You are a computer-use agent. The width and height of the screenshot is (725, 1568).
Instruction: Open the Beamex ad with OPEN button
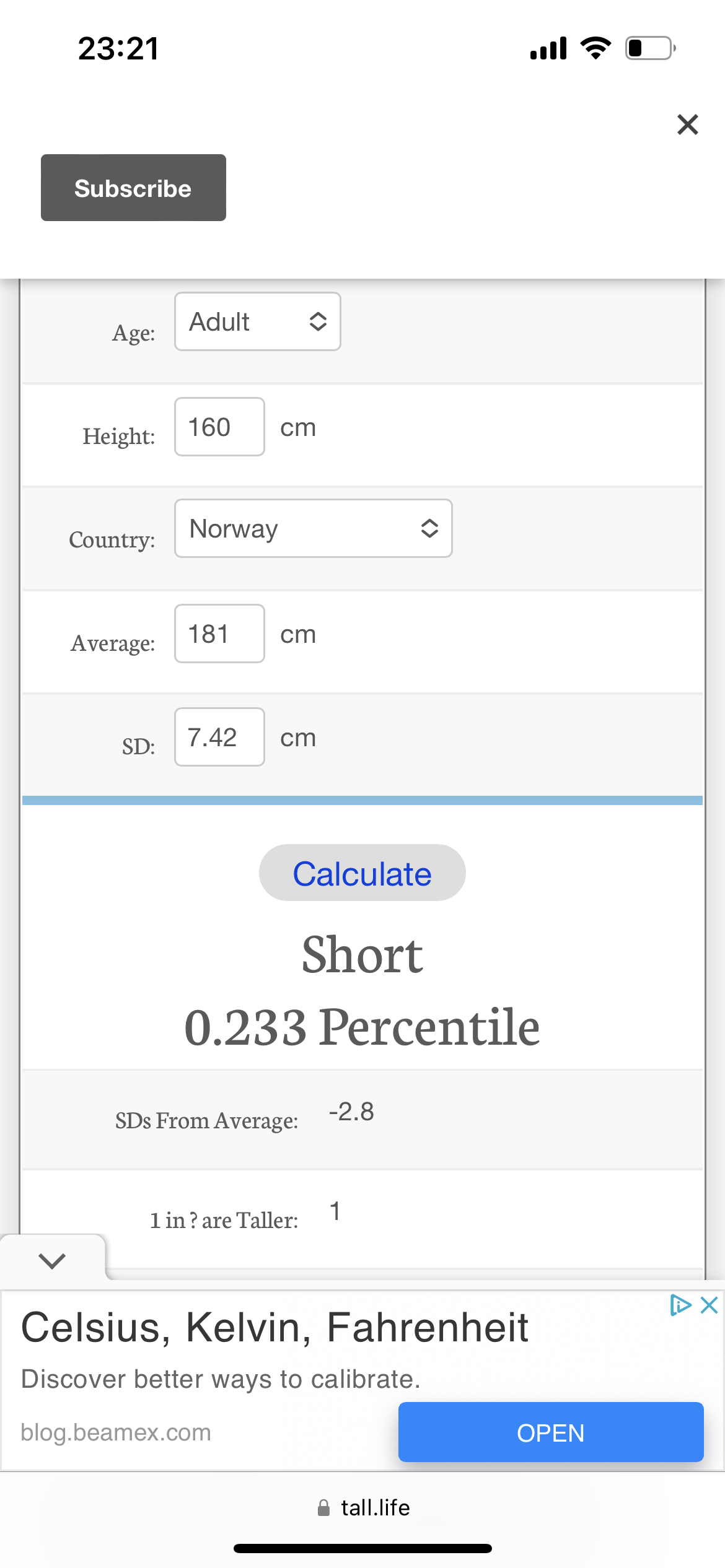pyautogui.click(x=551, y=1432)
